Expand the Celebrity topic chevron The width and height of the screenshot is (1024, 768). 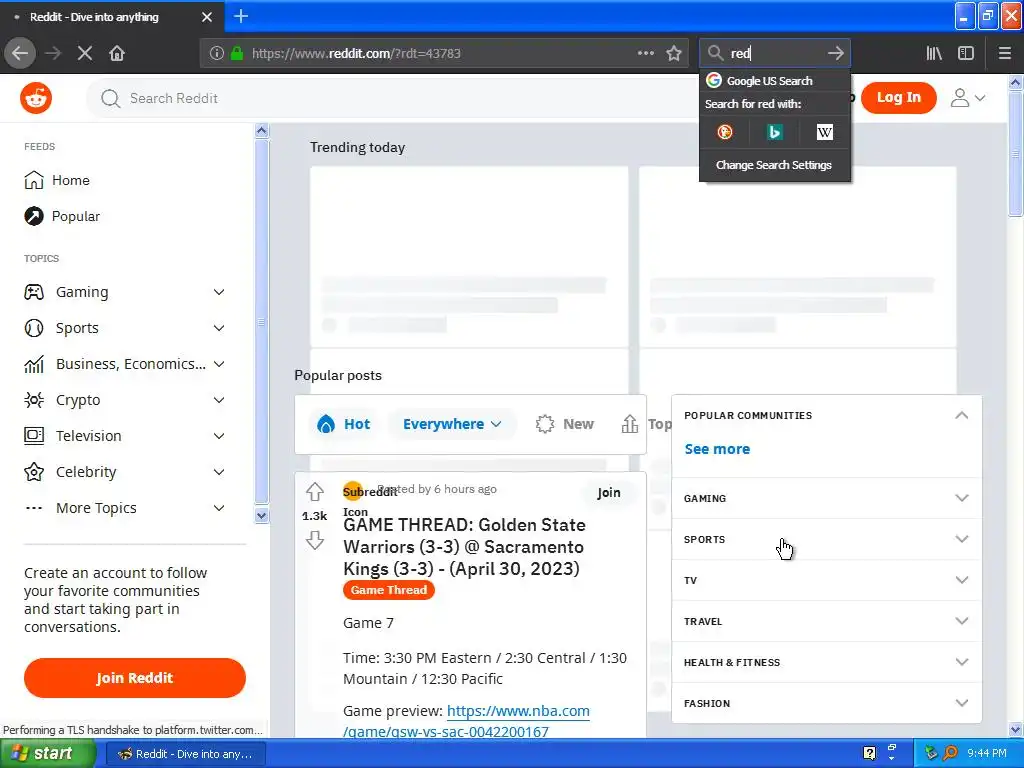[x=219, y=472]
